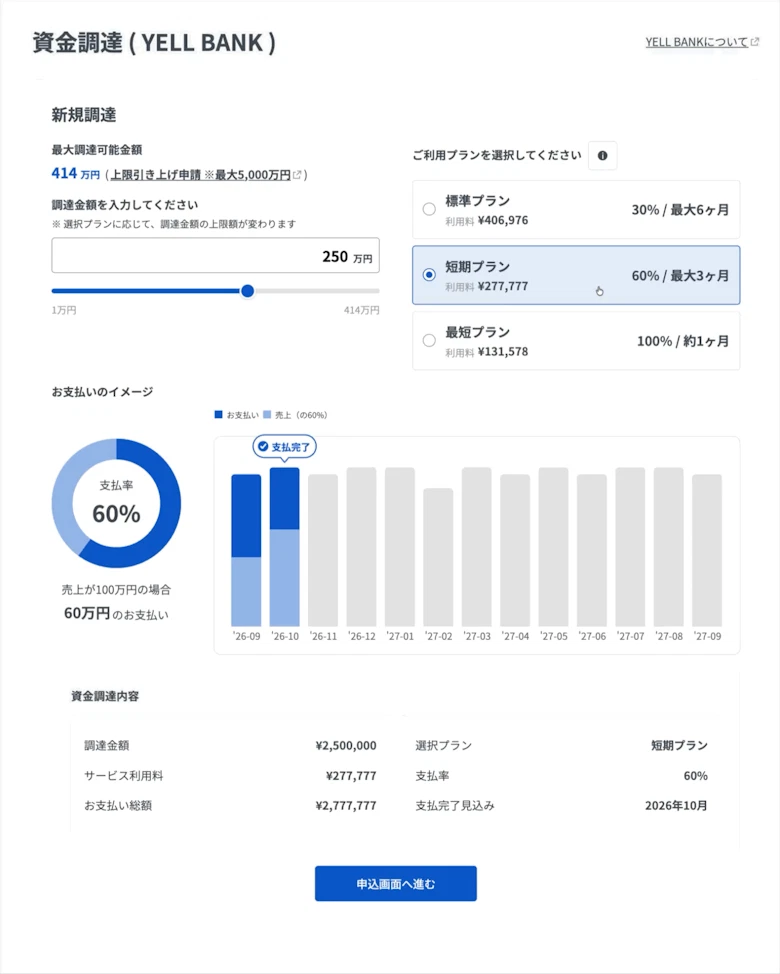Image resolution: width=780 pixels, height=974 pixels.
Task: Click the 支払完了 checkmark badge
Action: pos(284,447)
